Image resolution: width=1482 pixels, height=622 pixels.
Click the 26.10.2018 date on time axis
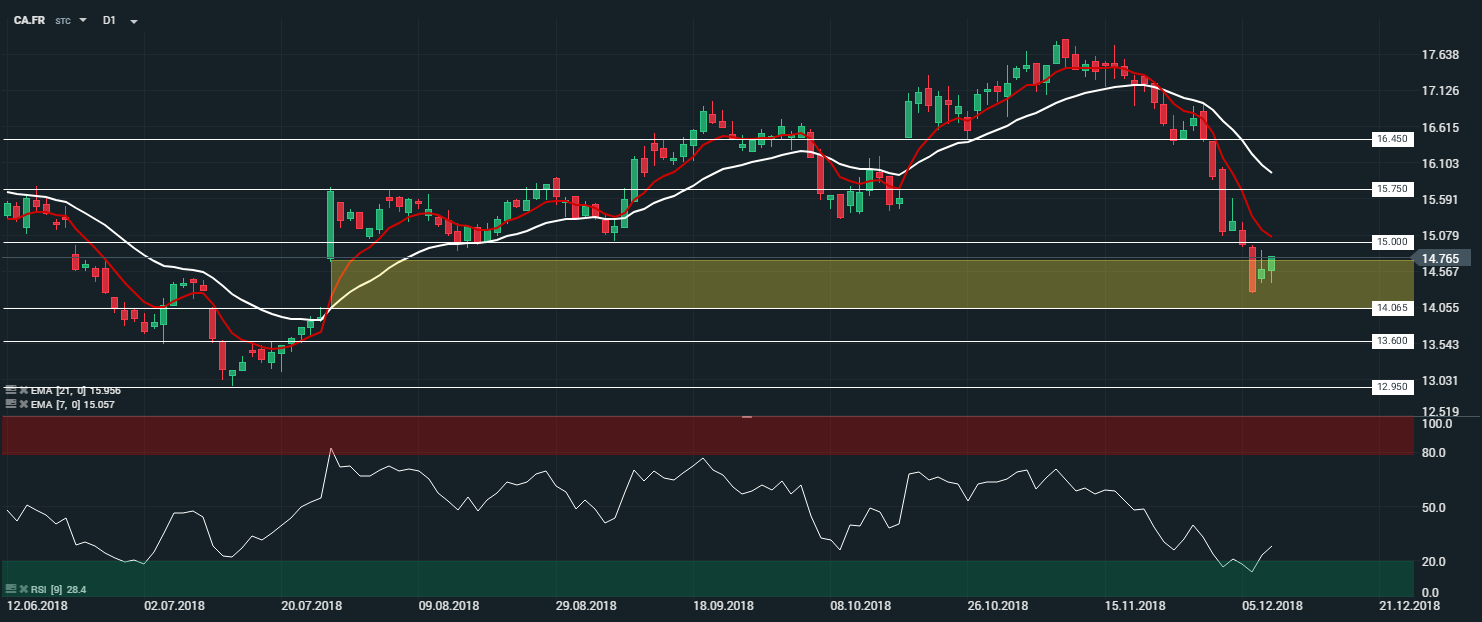pyautogui.click(x=998, y=606)
